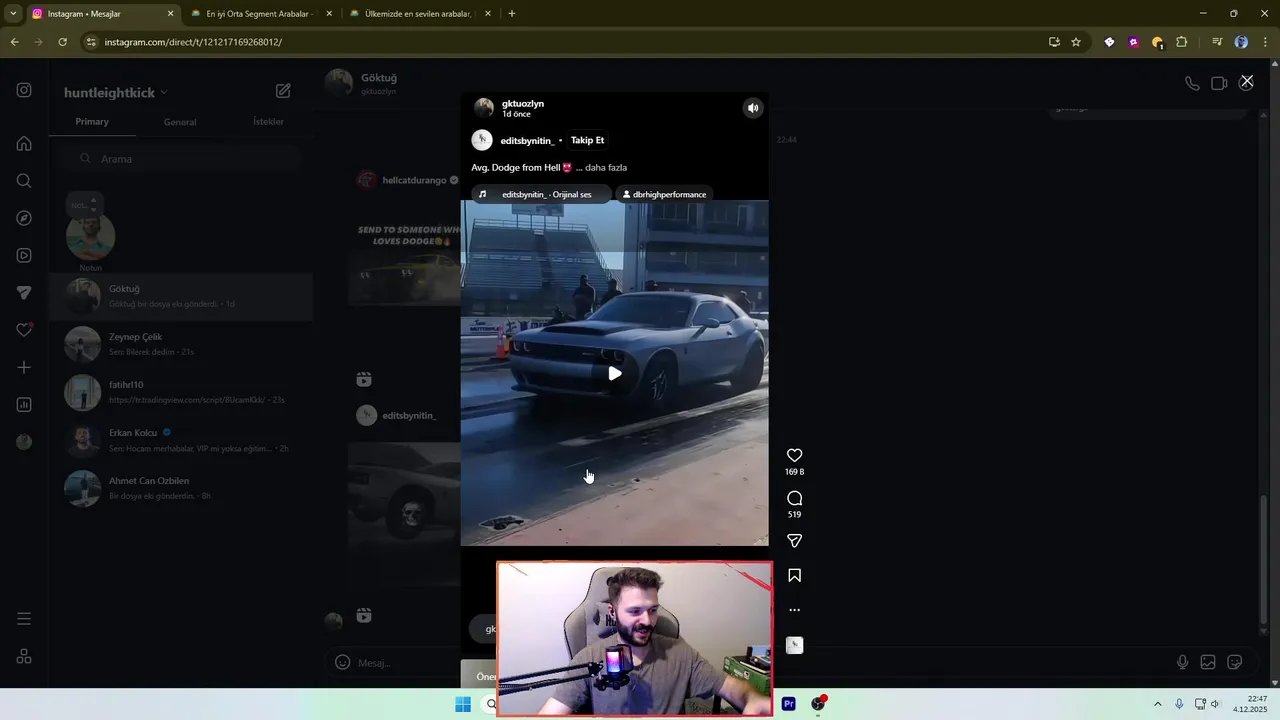Image resolution: width=1280 pixels, height=720 pixels.
Task: Open the Chrome three-dot menu
Action: pos(1265,42)
